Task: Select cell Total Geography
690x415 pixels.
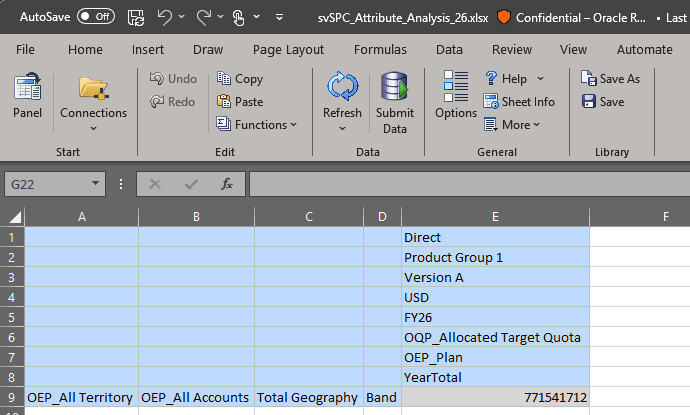Action: click(309, 397)
